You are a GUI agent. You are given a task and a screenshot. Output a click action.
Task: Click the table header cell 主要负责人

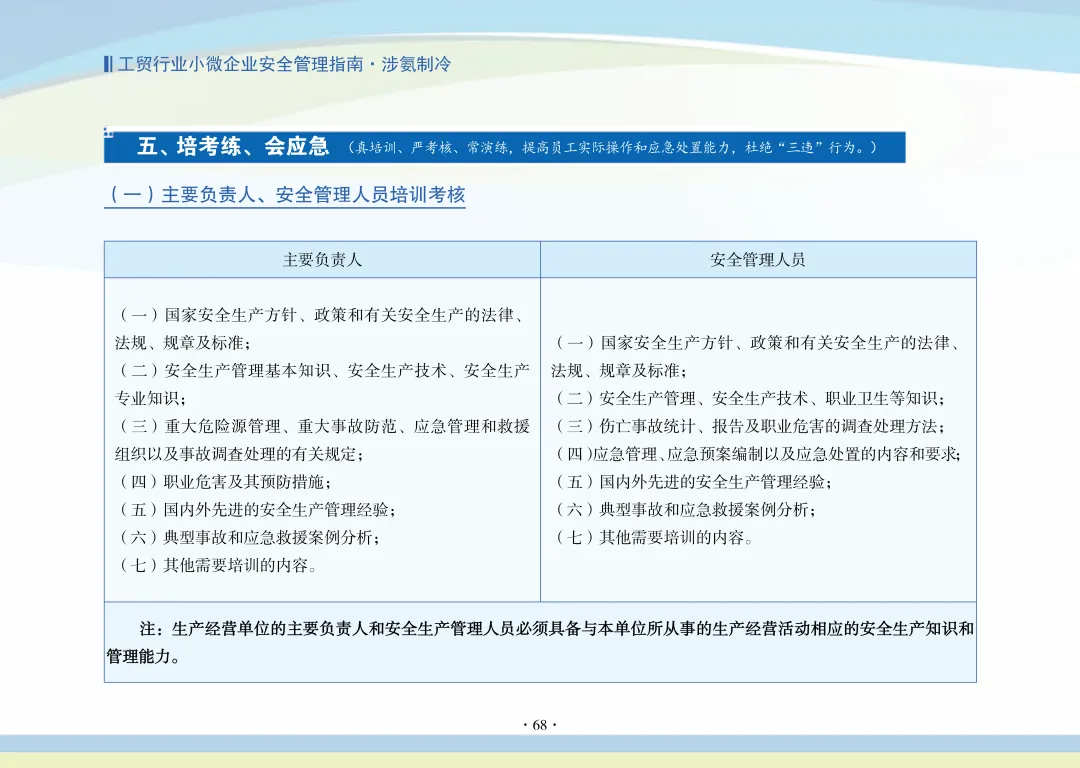pyautogui.click(x=322, y=260)
